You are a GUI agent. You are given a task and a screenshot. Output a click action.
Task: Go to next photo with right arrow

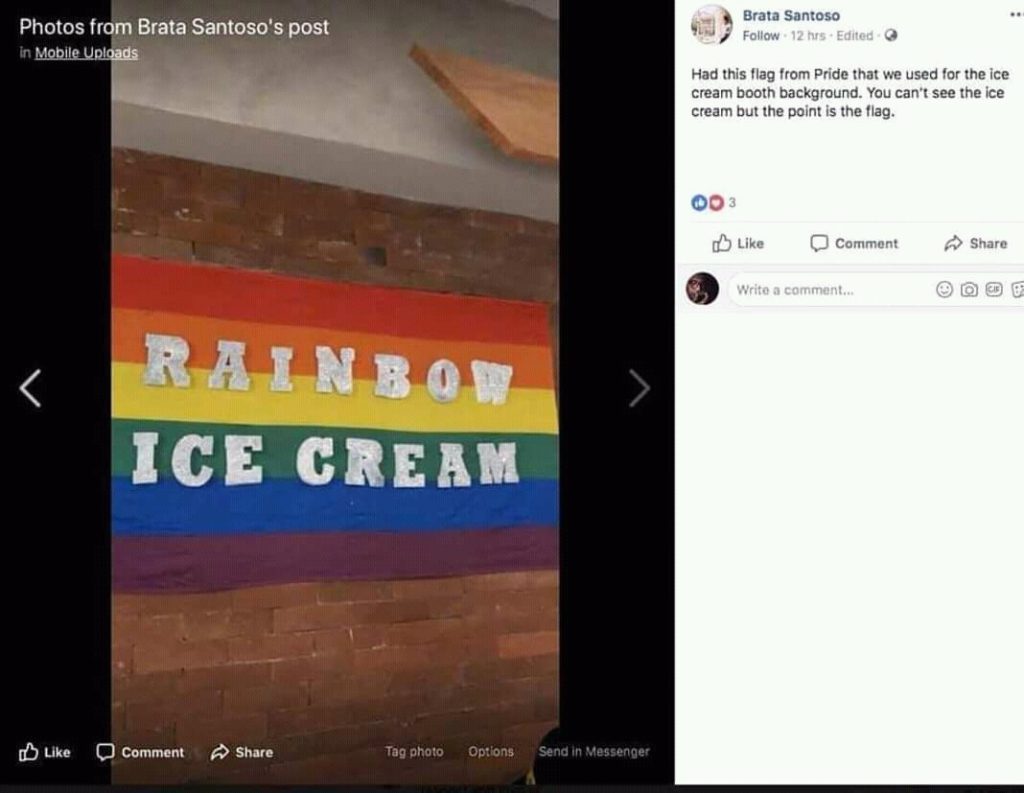pyautogui.click(x=639, y=388)
